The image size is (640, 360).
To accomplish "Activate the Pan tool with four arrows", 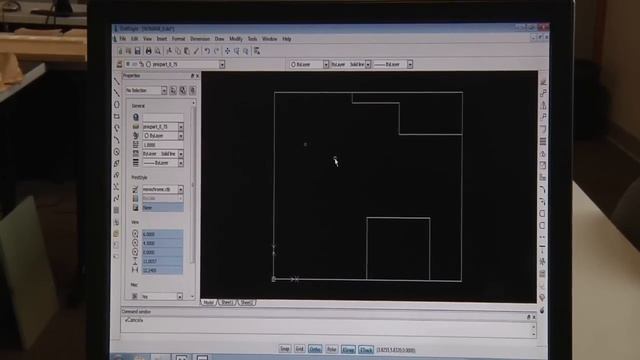I will [227, 51].
